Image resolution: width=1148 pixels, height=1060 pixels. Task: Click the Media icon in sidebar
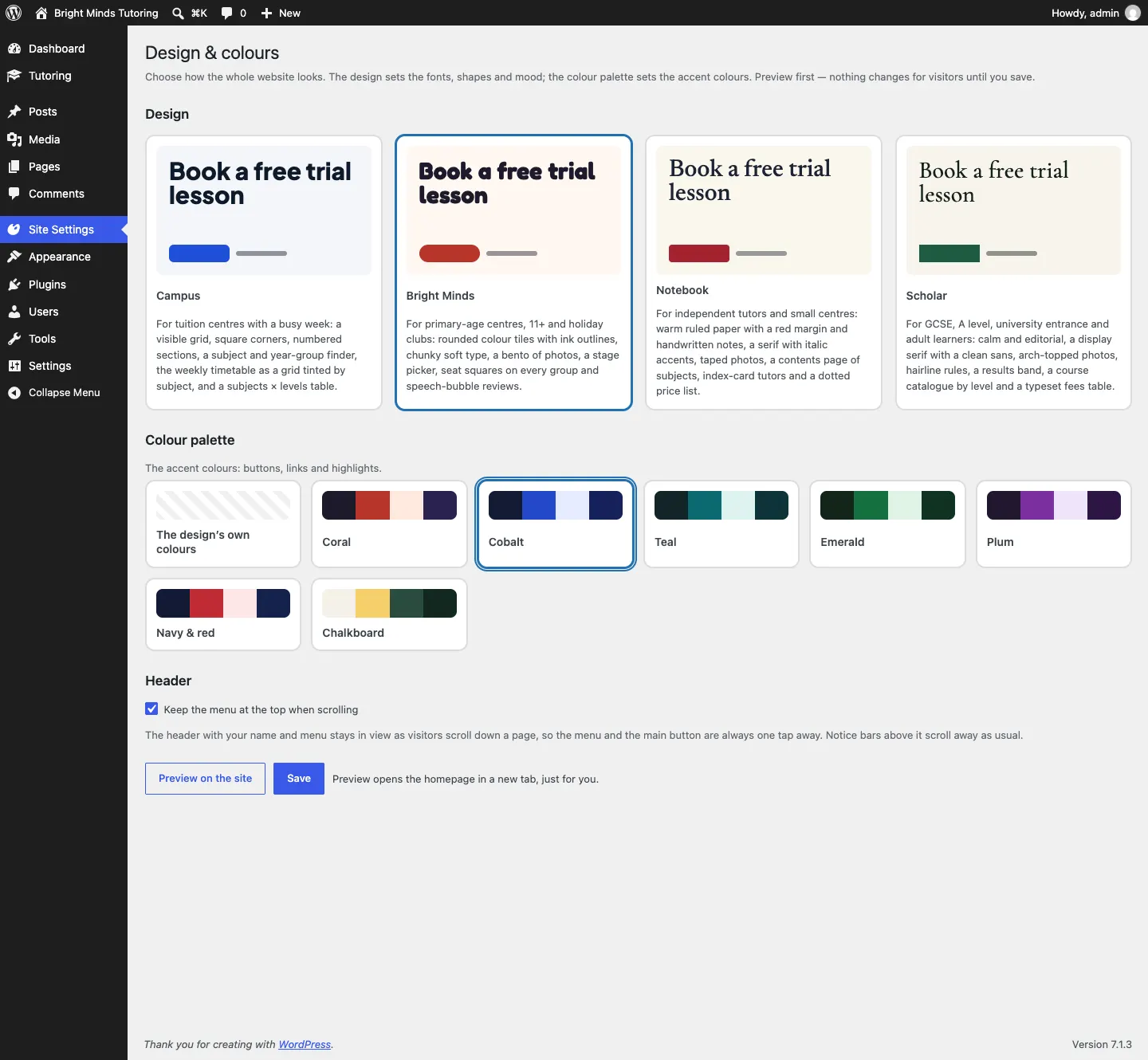pyautogui.click(x=14, y=139)
